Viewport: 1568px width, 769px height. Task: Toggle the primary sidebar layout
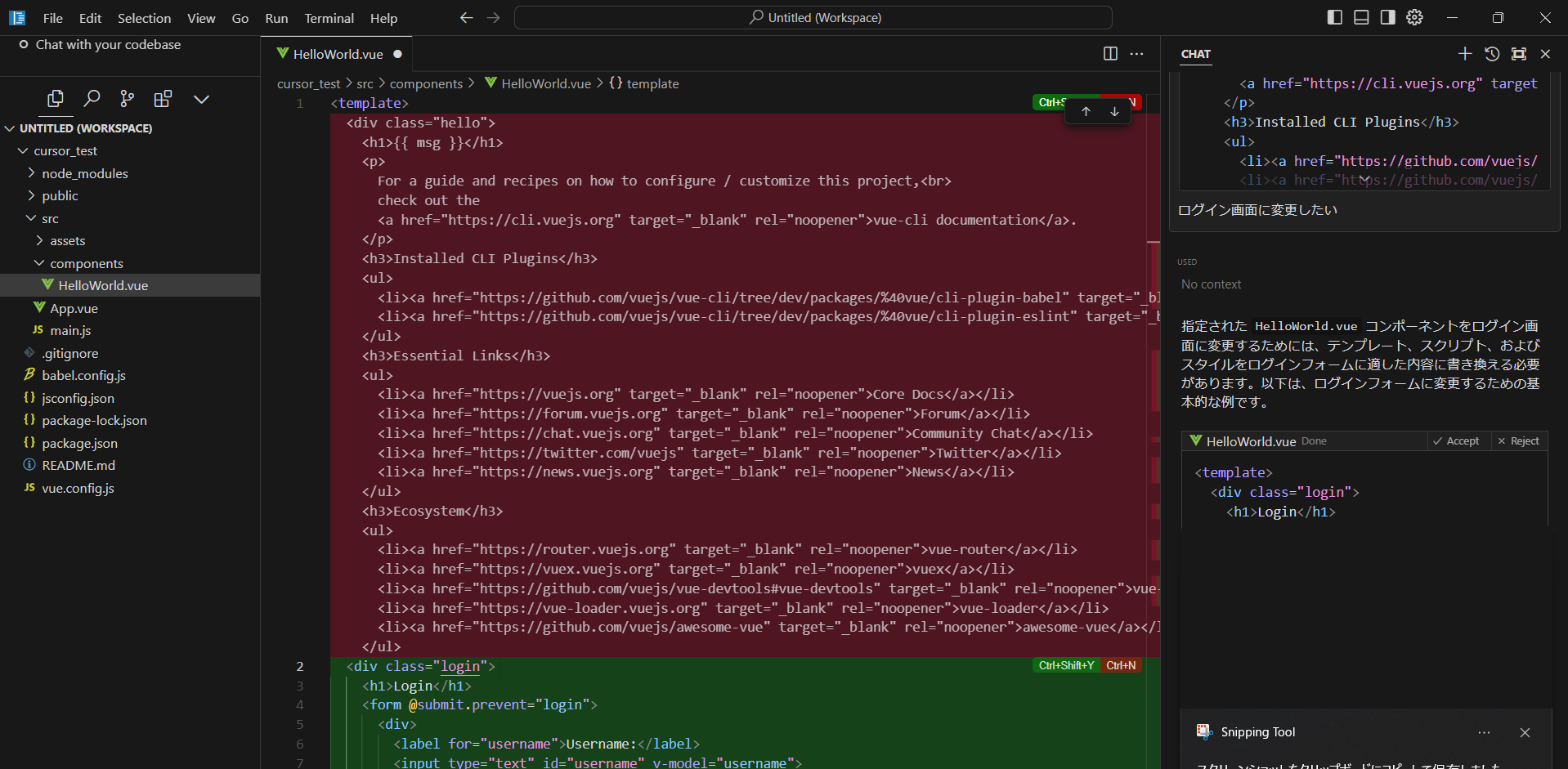tap(1334, 17)
